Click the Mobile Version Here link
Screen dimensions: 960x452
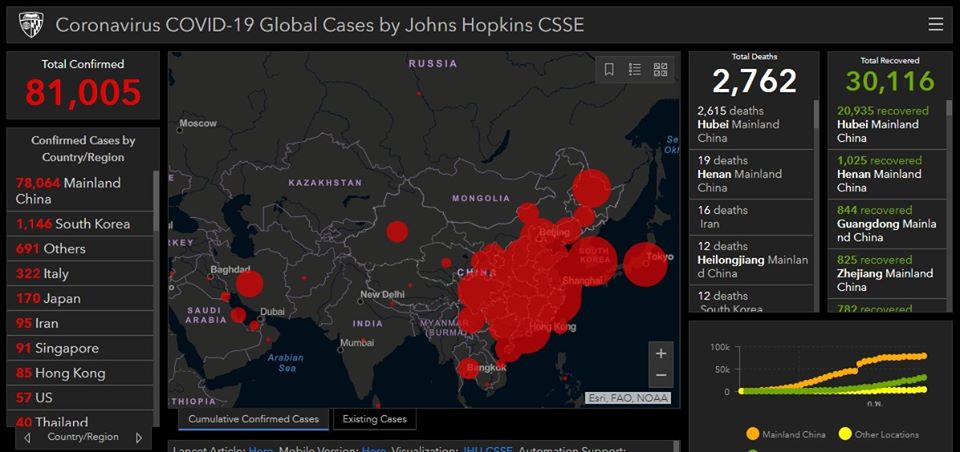click(x=372, y=450)
